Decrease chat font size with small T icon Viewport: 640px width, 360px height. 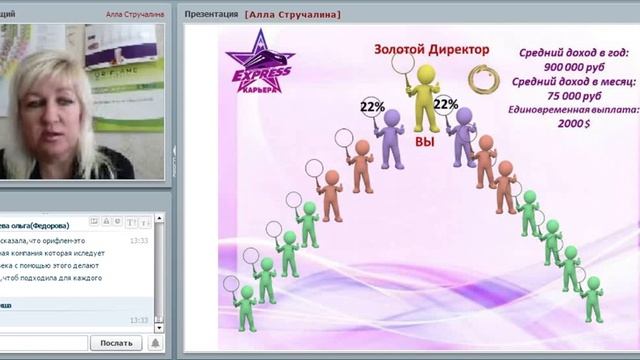tap(145, 222)
